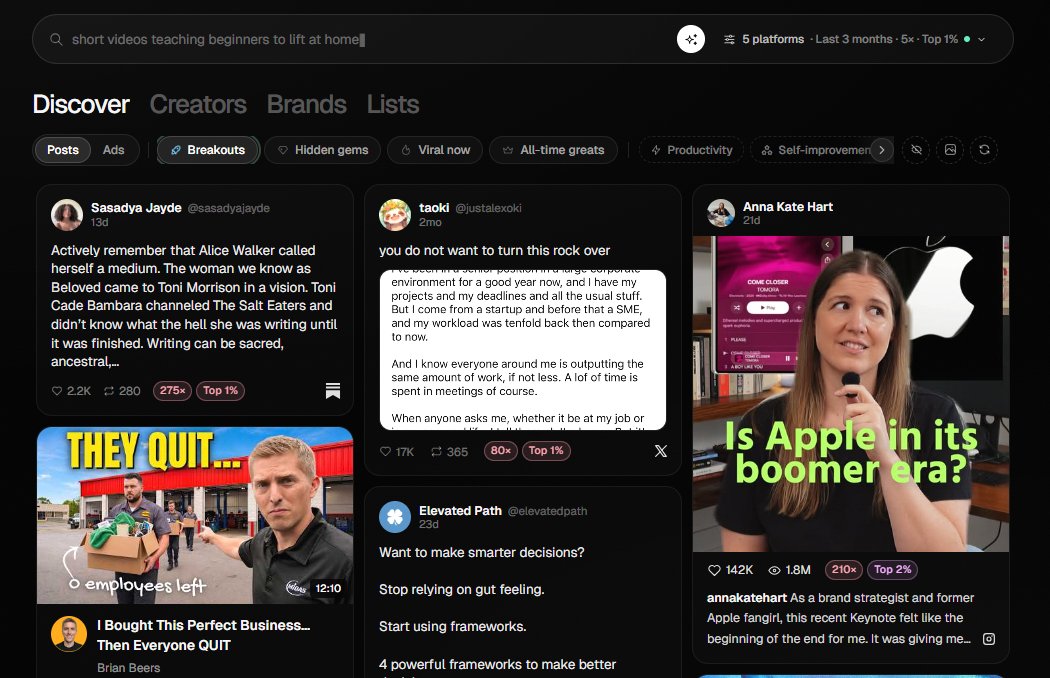The image size is (1050, 678).
Task: Enable the Viral now filter
Action: (435, 150)
